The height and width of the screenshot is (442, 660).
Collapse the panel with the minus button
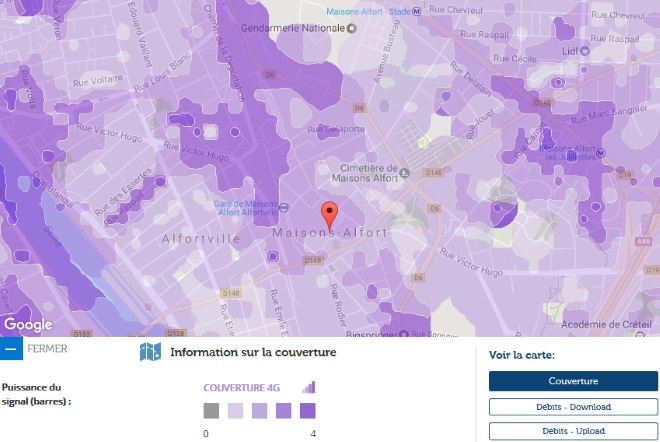[x=11, y=349]
